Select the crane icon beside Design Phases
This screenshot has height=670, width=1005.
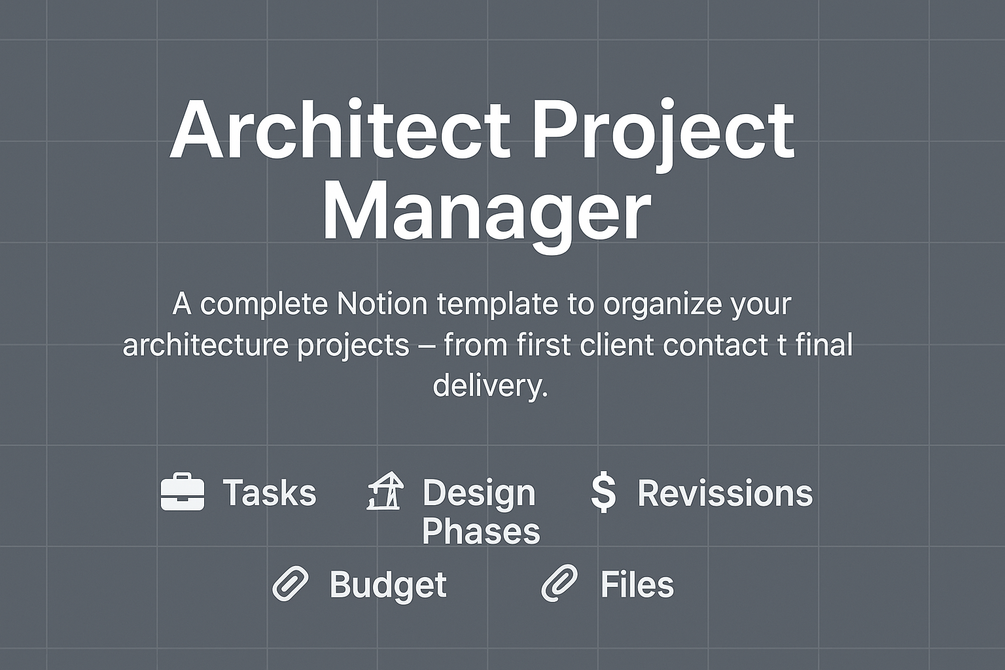(x=385, y=491)
